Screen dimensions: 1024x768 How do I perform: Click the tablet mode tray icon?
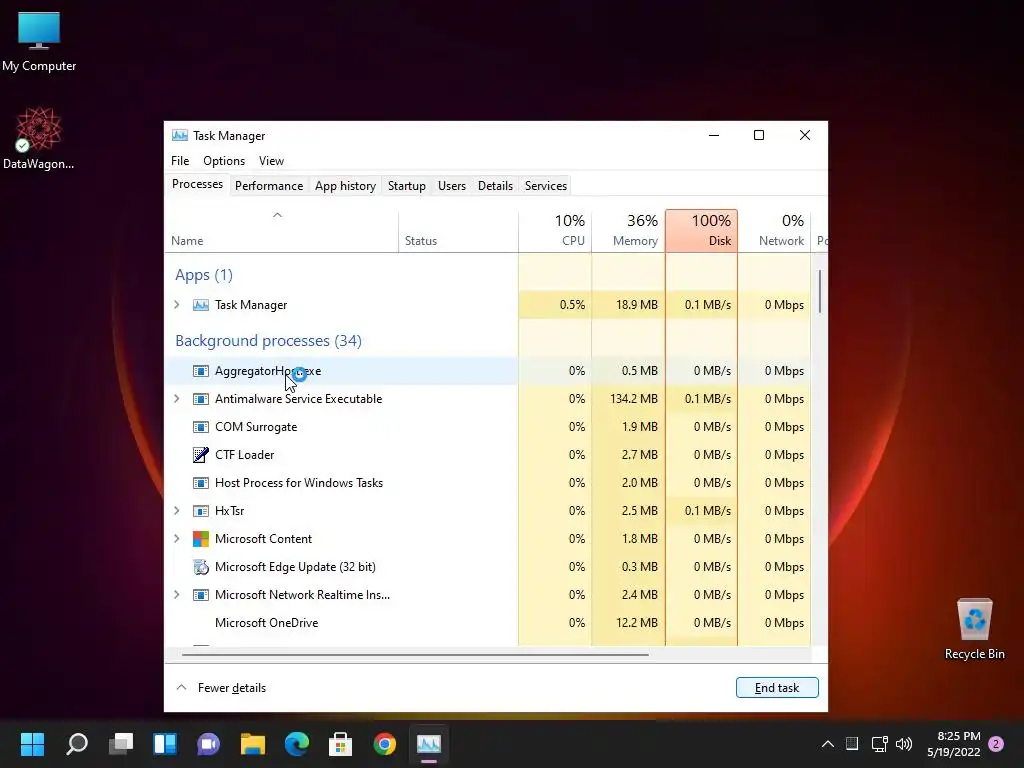tap(852, 744)
